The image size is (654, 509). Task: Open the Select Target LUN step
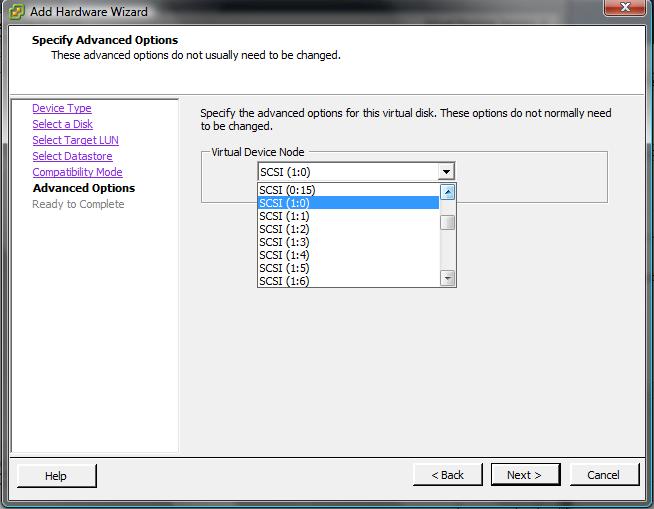(x=75, y=140)
